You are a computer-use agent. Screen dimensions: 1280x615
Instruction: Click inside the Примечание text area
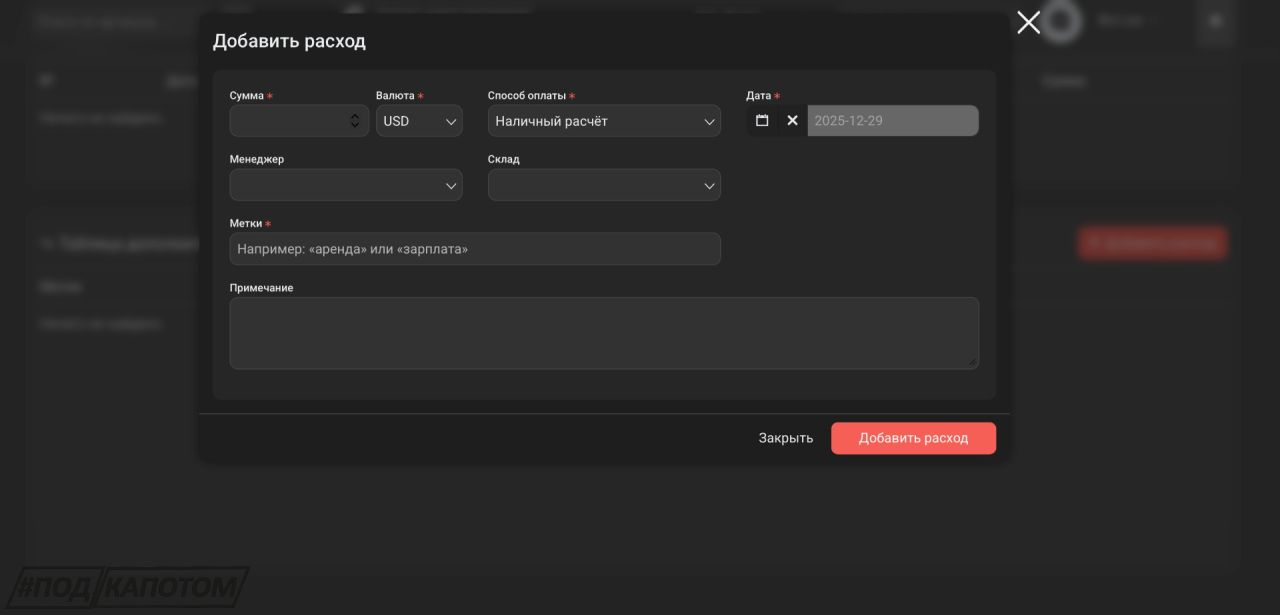(x=604, y=333)
